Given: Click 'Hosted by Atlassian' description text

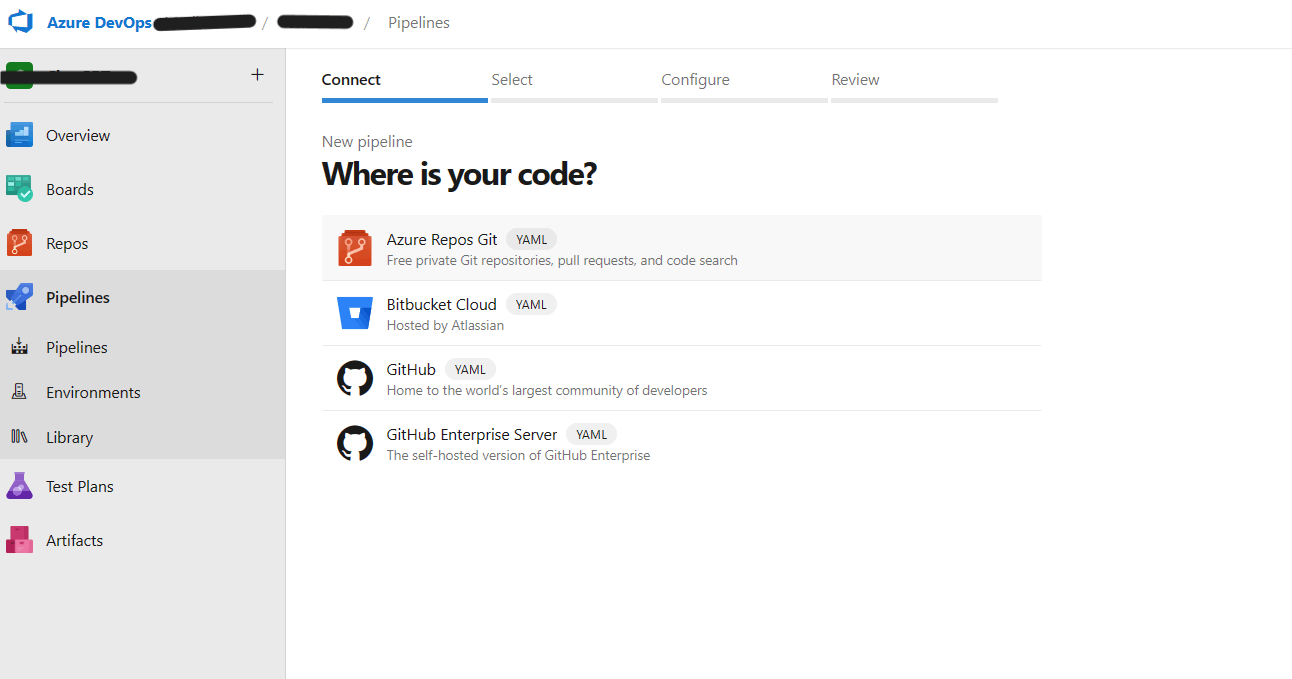Looking at the screenshot, I should [x=445, y=325].
